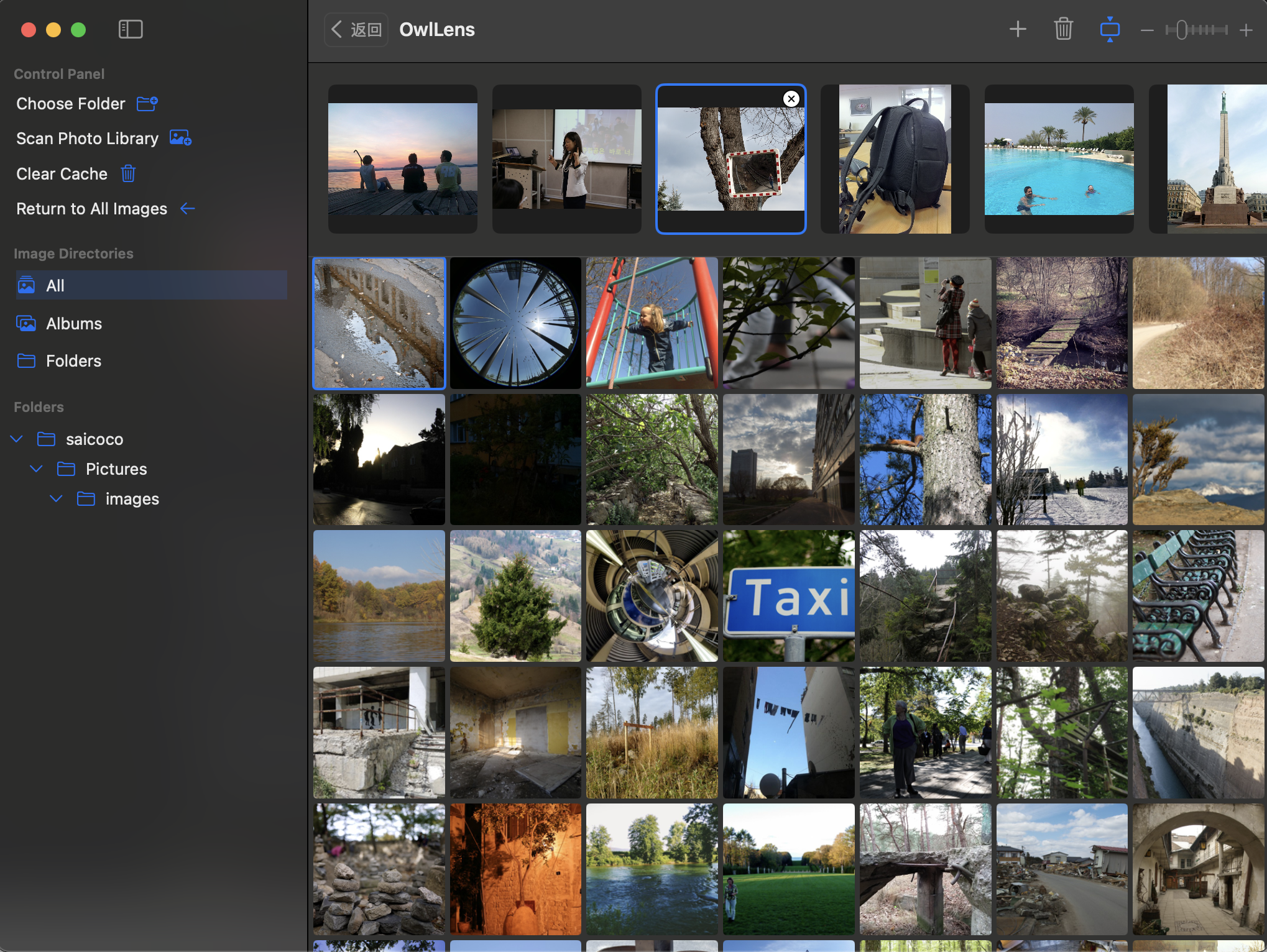The image size is (1267, 952).
Task: Click the left arrow beside Return to All Images
Action: [x=188, y=209]
